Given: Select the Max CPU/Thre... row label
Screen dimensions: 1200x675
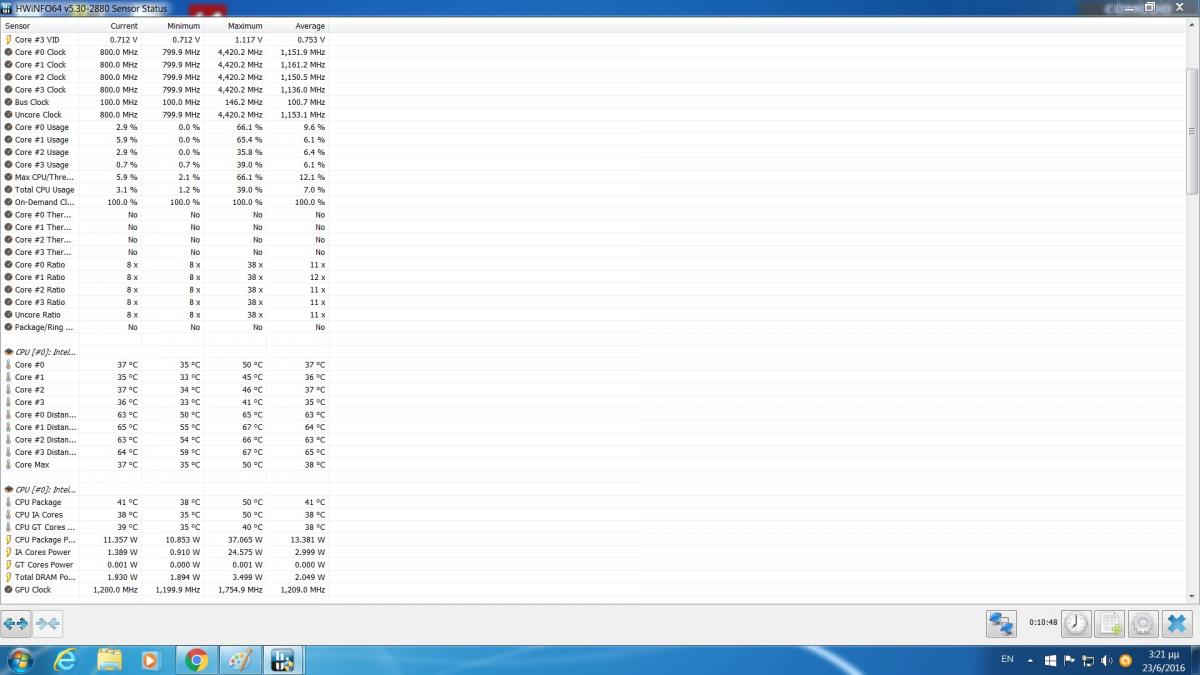Looking at the screenshot, I should tap(44, 177).
